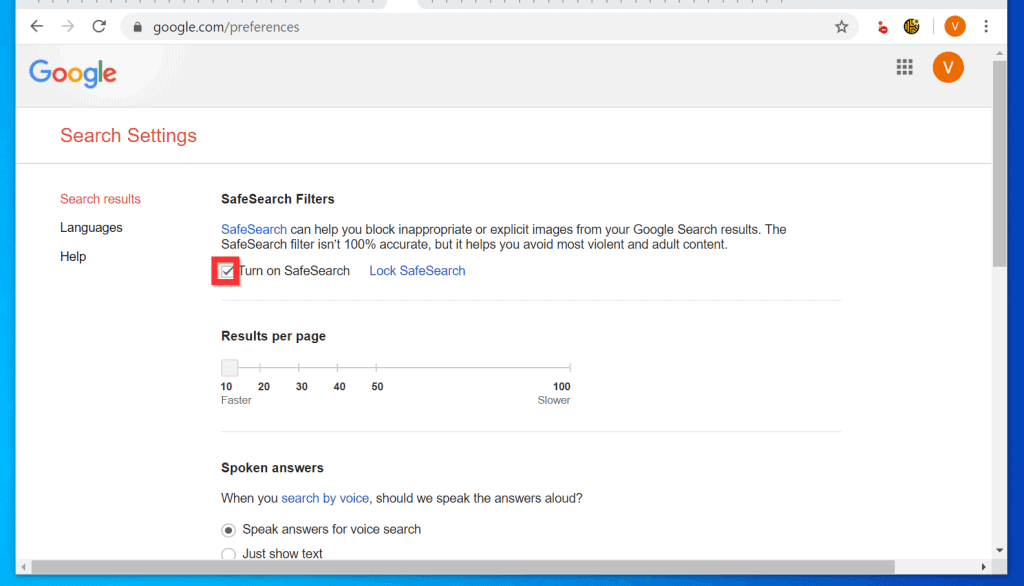Image resolution: width=1024 pixels, height=586 pixels.
Task: Select the Just show text option
Action: (228, 555)
